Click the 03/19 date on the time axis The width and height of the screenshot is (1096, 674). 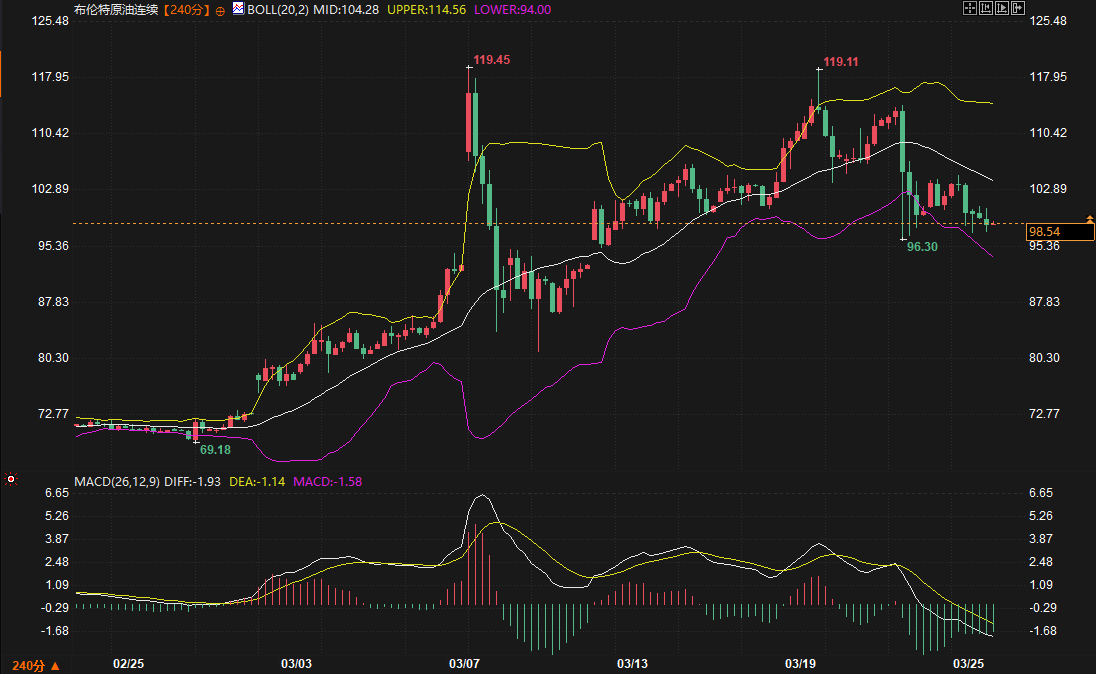tap(800, 664)
